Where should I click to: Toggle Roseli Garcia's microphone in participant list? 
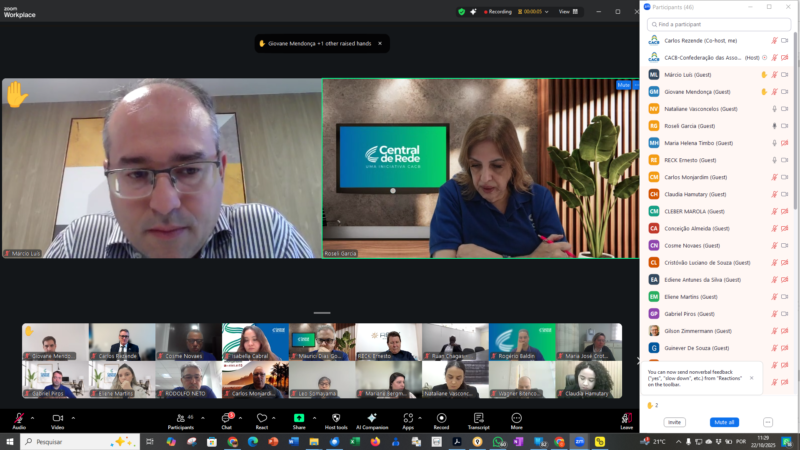click(774, 126)
